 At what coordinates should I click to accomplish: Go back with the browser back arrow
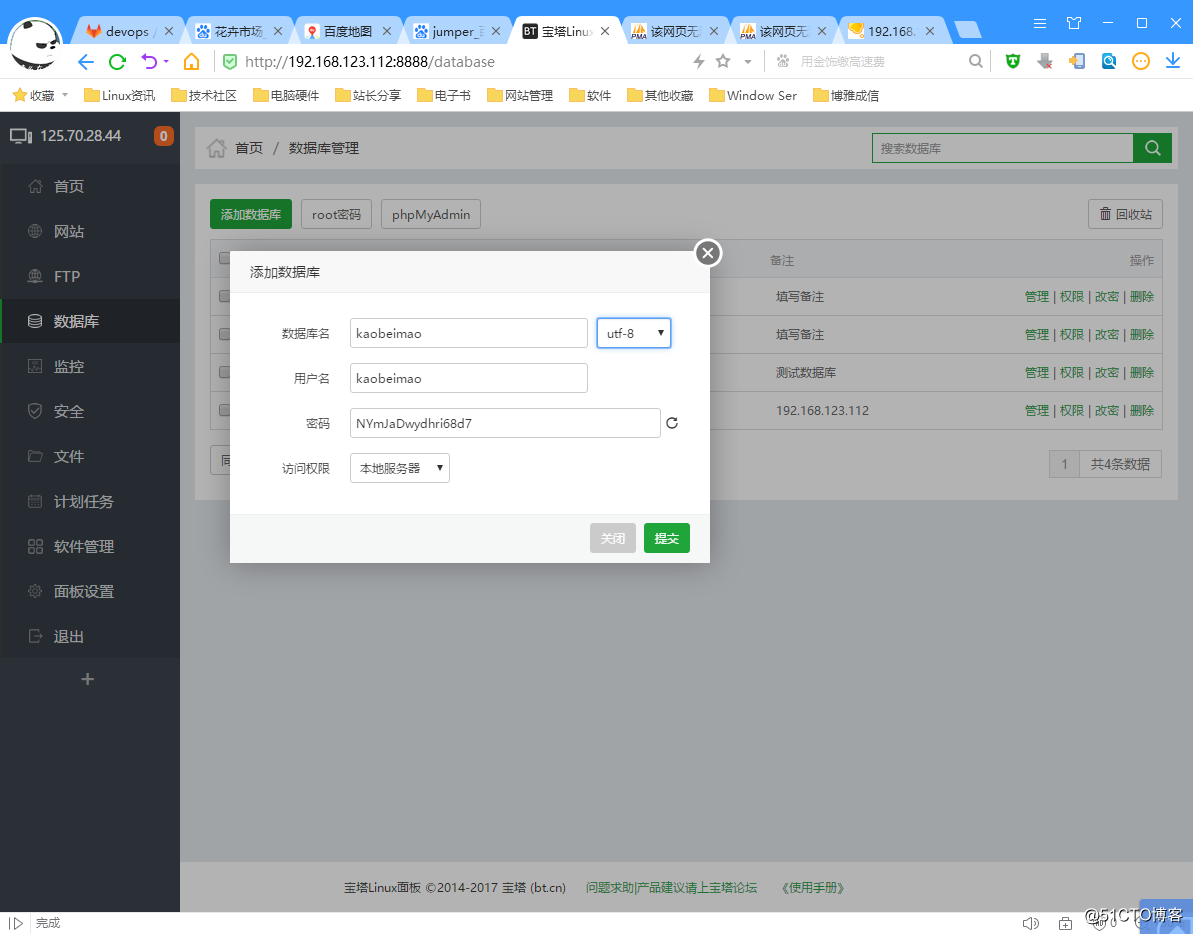86,62
